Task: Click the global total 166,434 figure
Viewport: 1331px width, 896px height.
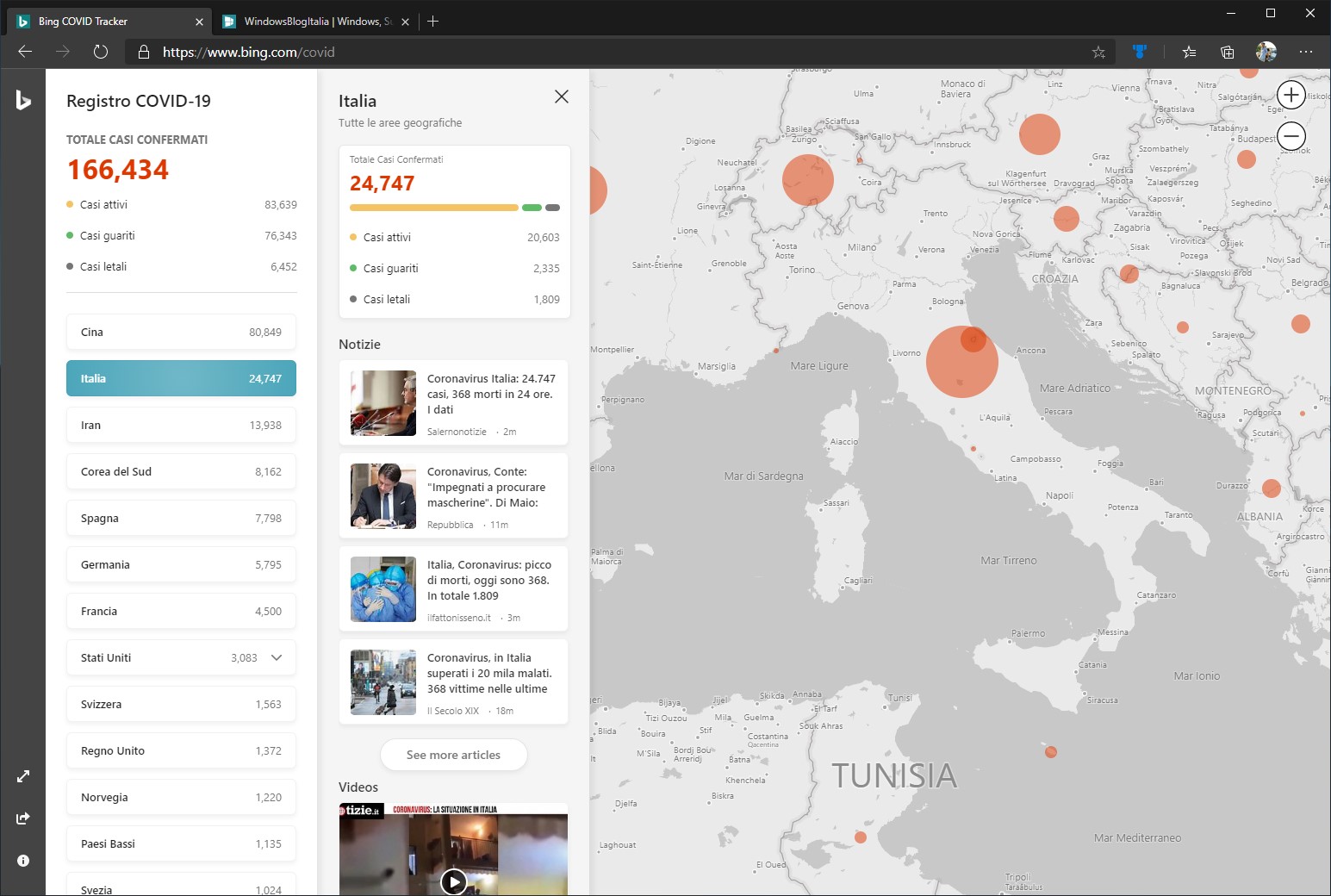Action: pyautogui.click(x=118, y=170)
